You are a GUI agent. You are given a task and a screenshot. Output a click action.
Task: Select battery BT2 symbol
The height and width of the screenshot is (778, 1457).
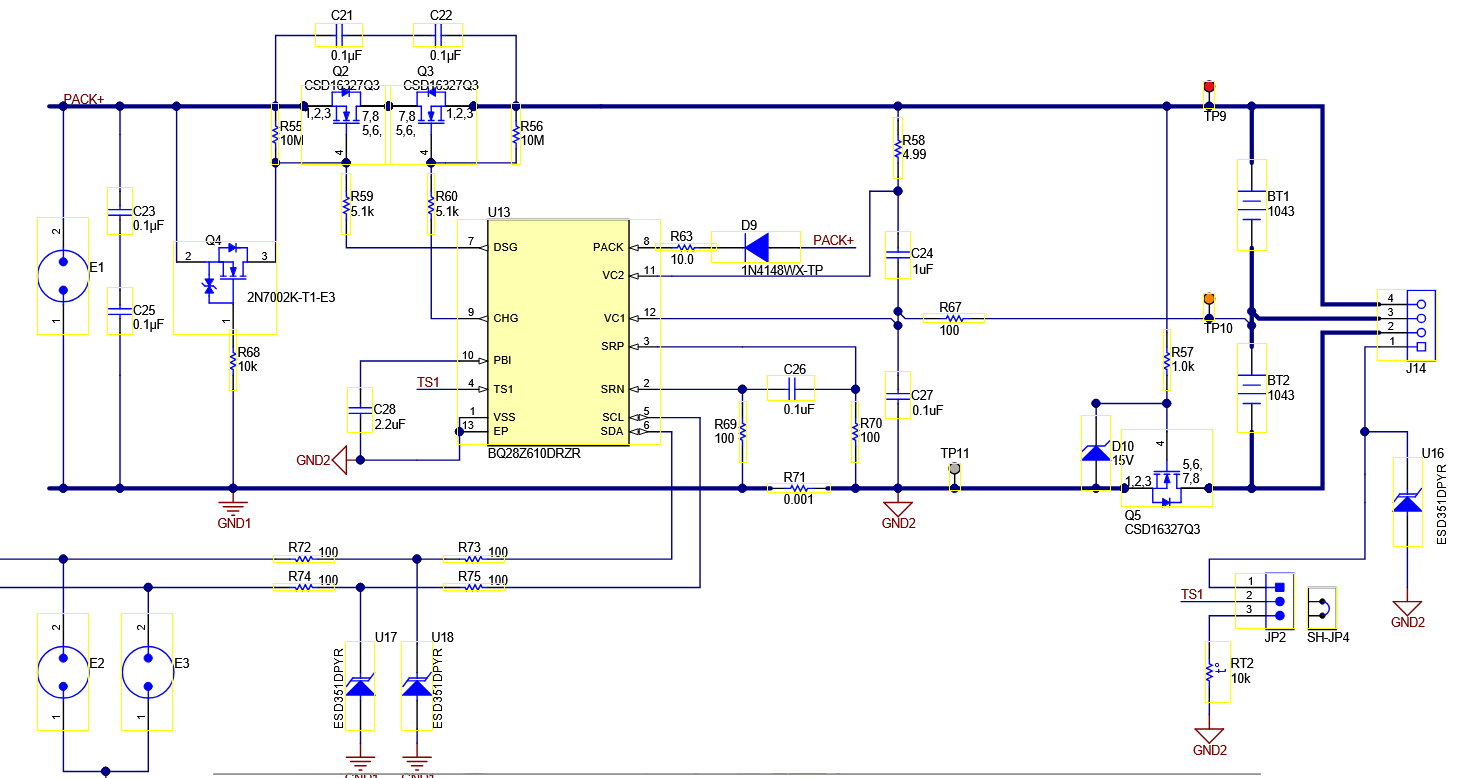(x=1251, y=388)
